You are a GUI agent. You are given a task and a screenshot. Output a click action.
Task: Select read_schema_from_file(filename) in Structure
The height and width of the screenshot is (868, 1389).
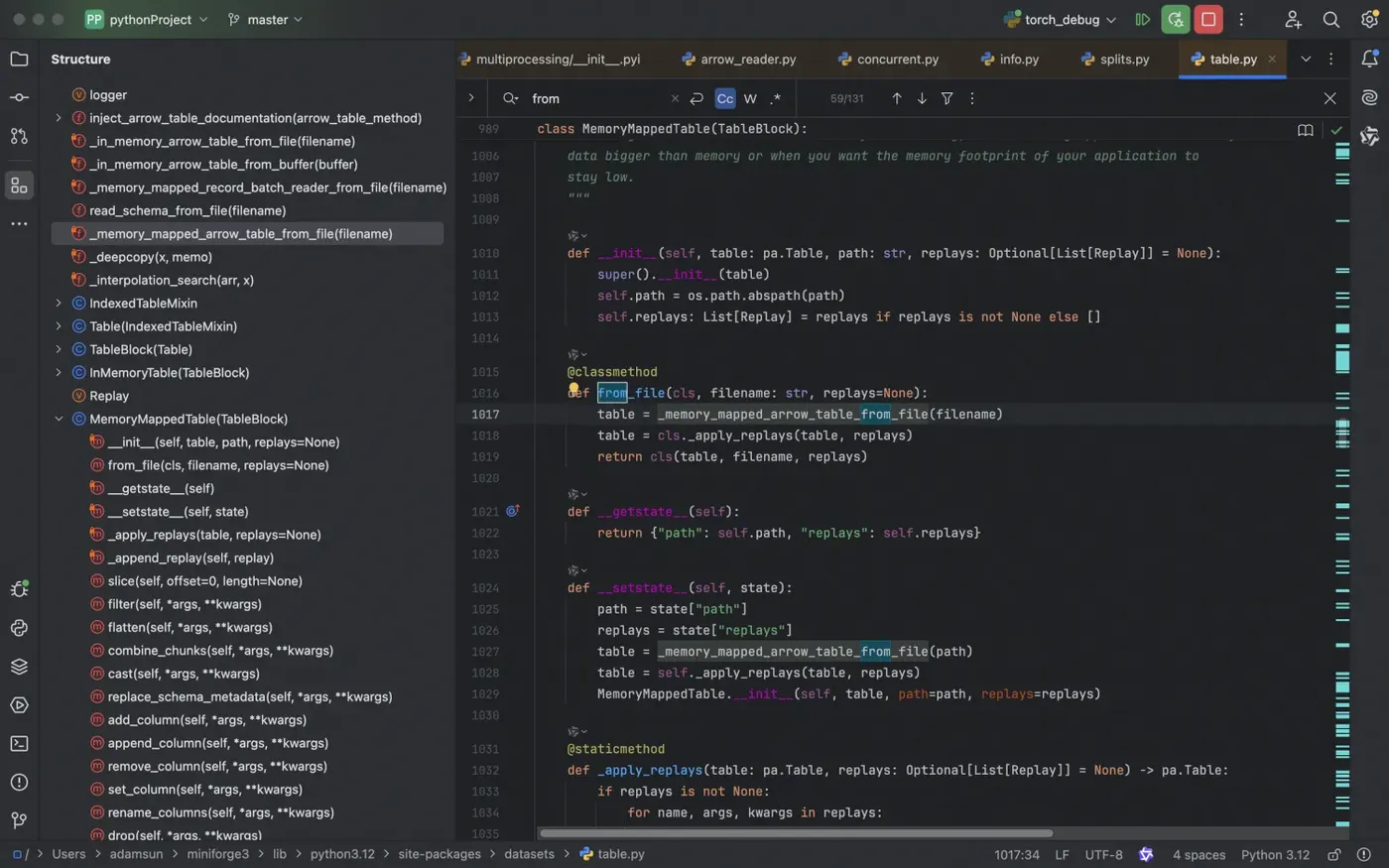point(188,210)
